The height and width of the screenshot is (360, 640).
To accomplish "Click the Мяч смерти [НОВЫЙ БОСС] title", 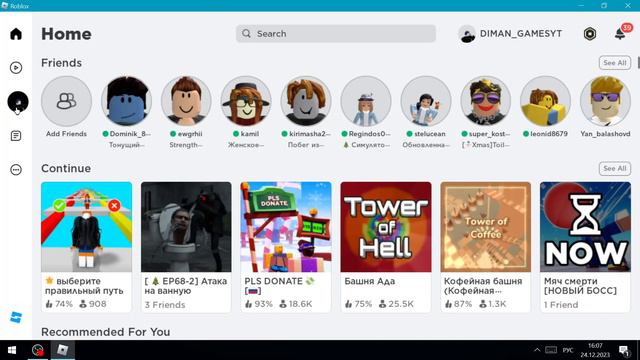I will 580,286.
